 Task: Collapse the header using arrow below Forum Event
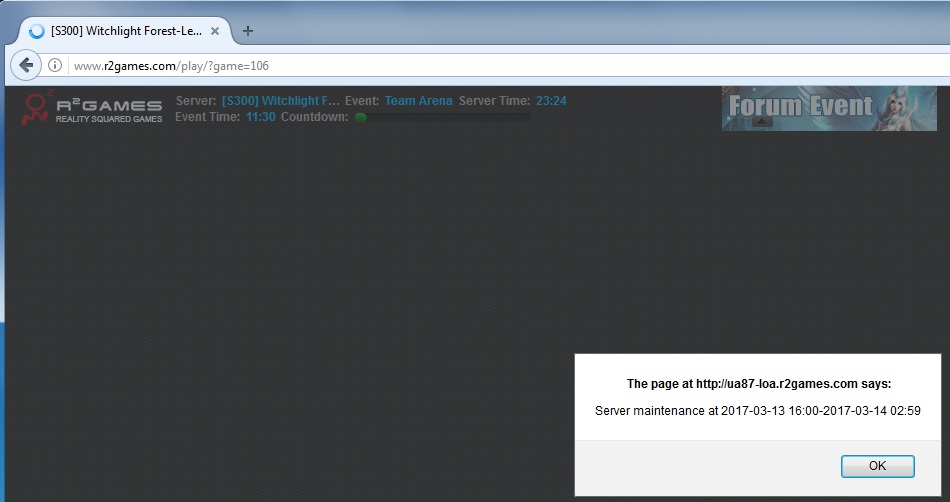[762, 122]
